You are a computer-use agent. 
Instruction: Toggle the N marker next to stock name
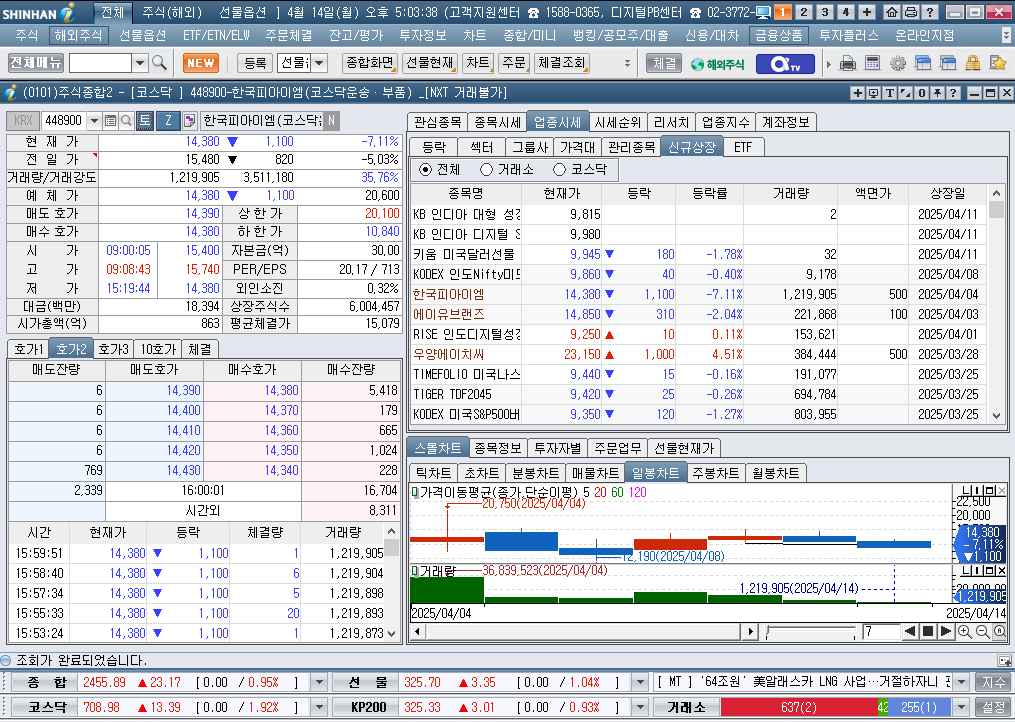click(x=331, y=120)
